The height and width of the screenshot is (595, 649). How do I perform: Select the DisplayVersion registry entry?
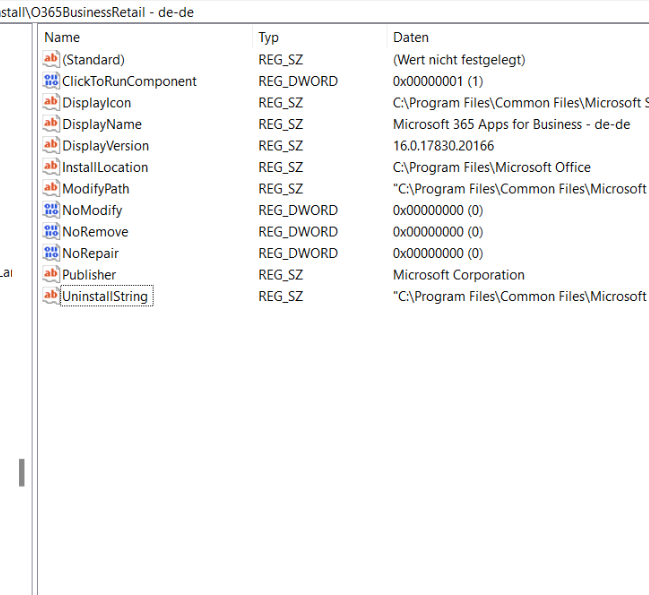click(105, 146)
